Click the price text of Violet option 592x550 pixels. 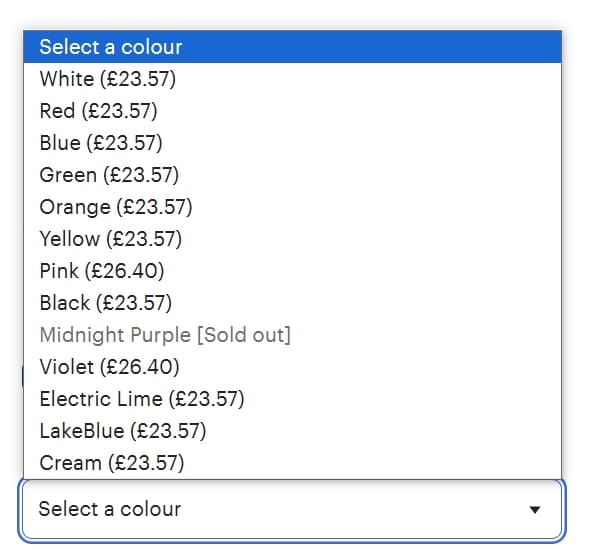(139, 367)
